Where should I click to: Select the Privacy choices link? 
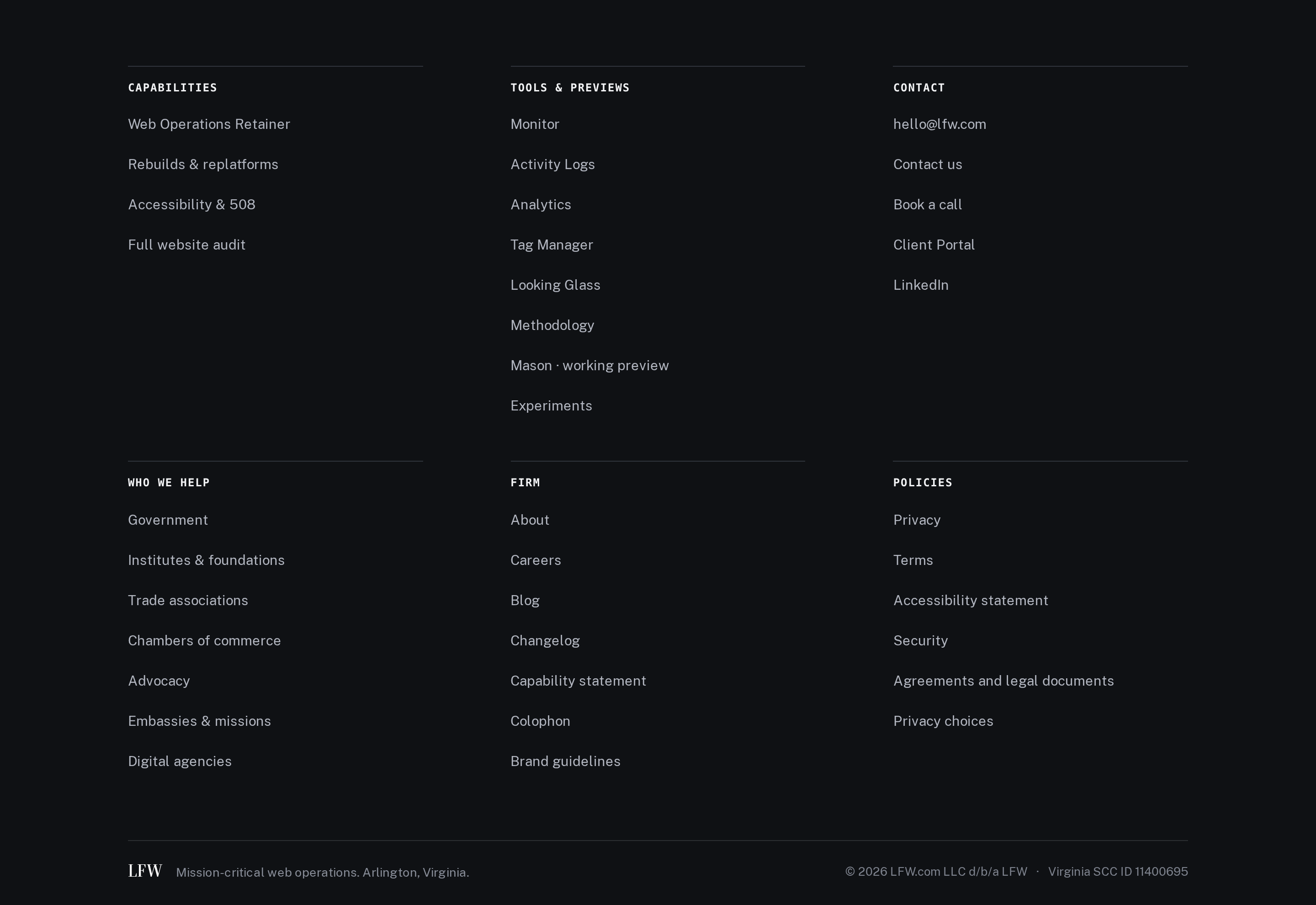943,721
